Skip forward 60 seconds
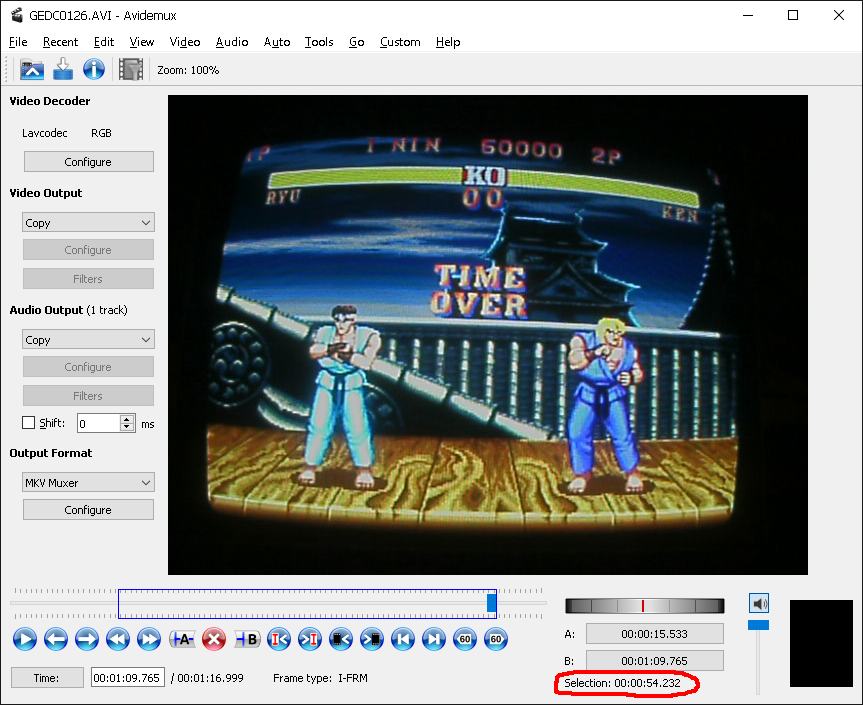863x705 pixels. click(x=496, y=639)
